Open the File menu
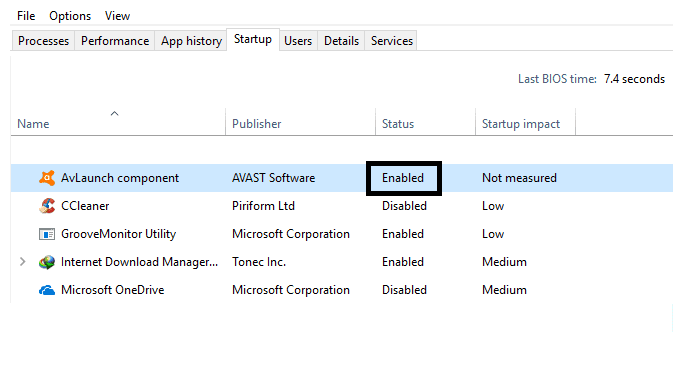Image resolution: width=679 pixels, height=370 pixels. coord(26,16)
